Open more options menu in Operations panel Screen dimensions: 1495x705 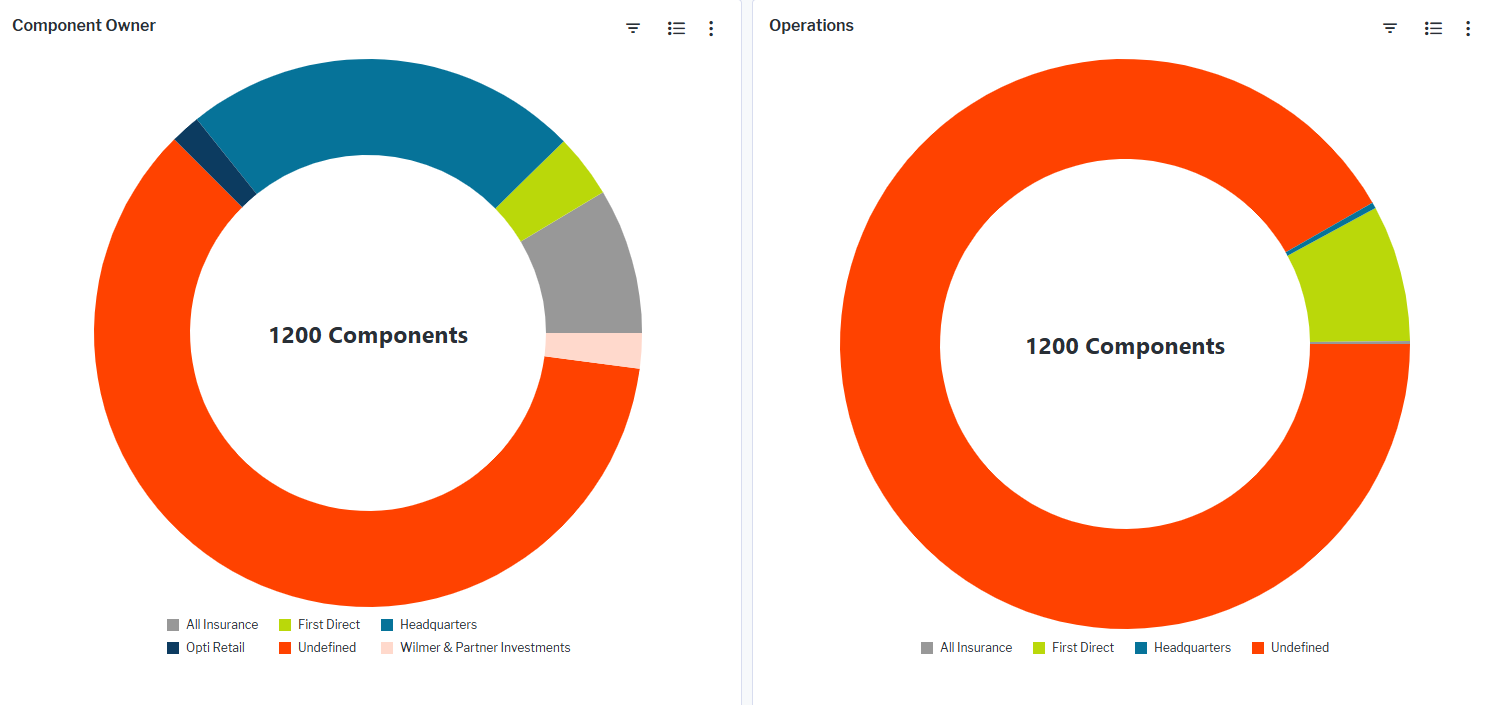click(x=1468, y=28)
